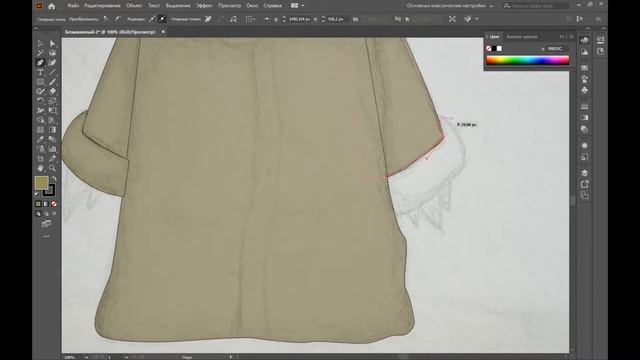Reset to default fill and stroke

pyautogui.click(x=38, y=195)
